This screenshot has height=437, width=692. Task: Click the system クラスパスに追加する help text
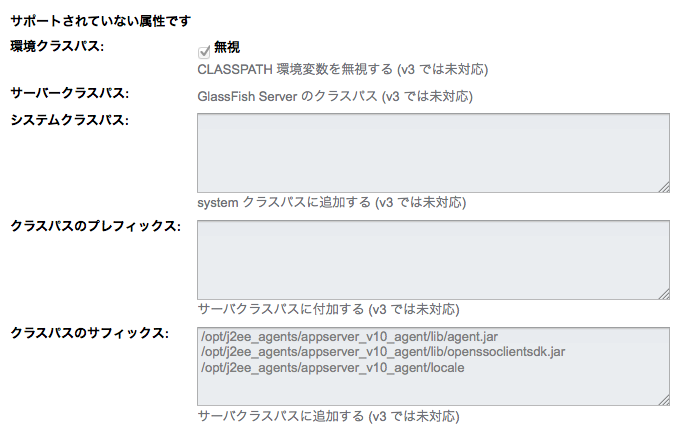(x=332, y=203)
